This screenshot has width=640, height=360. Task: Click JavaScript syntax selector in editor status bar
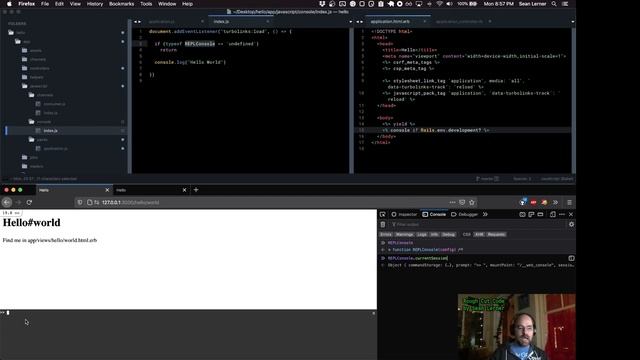click(x=557, y=179)
